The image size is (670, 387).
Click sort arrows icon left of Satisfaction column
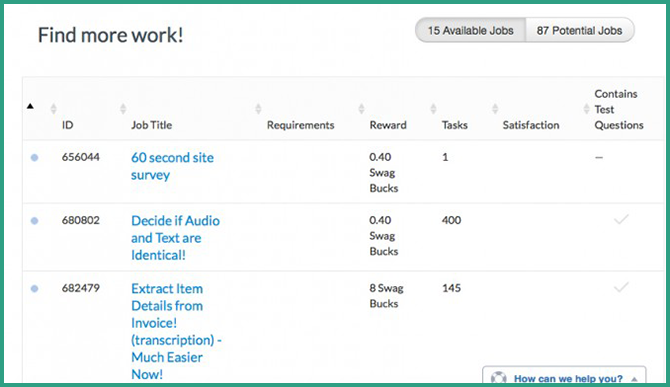tap(495, 109)
